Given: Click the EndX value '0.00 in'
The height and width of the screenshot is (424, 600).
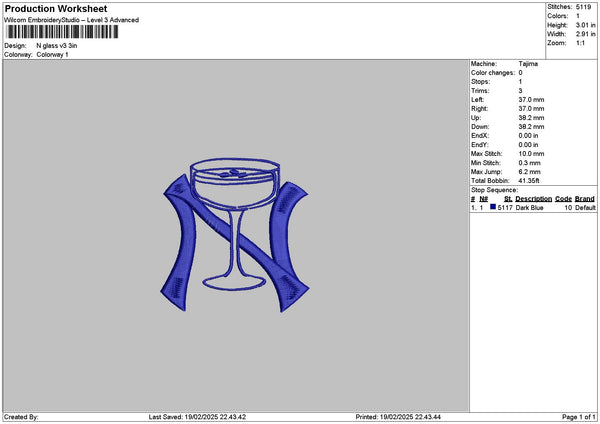Looking at the screenshot, I should 528,136.
